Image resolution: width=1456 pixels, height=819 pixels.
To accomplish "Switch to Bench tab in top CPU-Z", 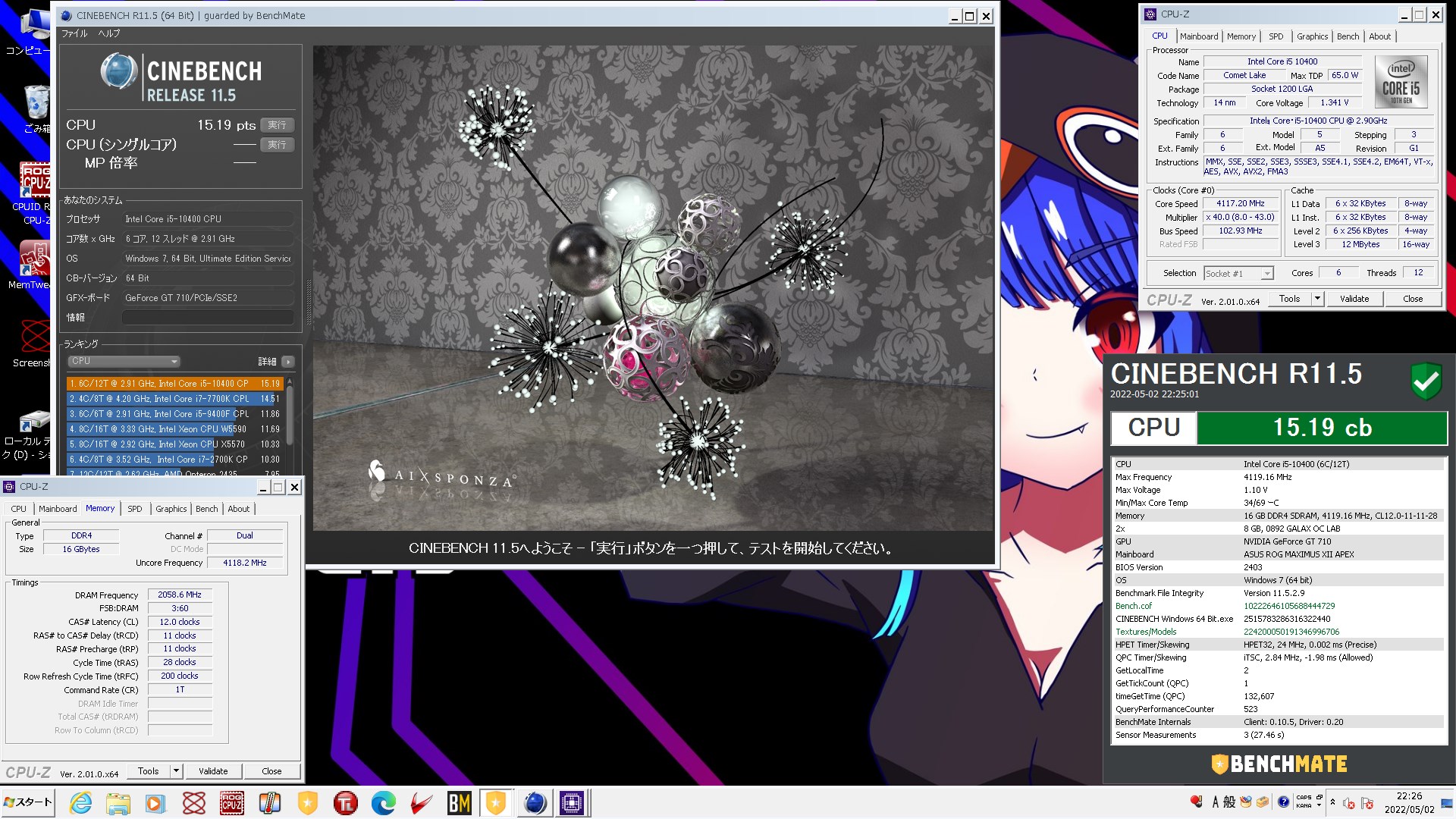I will [1348, 36].
